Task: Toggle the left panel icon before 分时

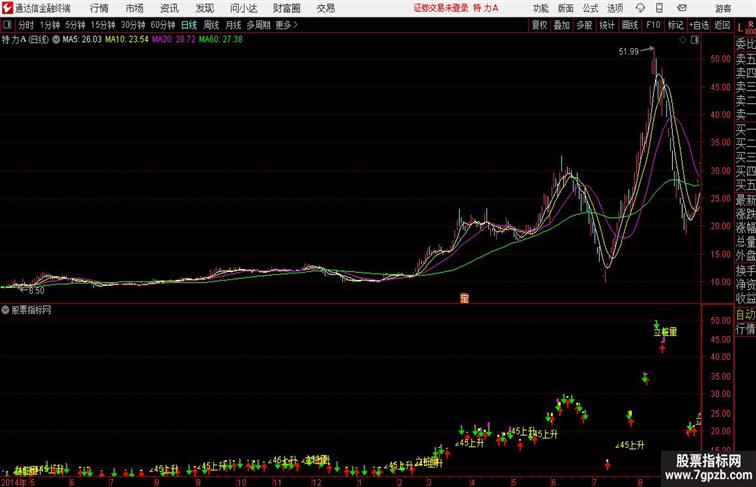Action: click(x=7, y=25)
